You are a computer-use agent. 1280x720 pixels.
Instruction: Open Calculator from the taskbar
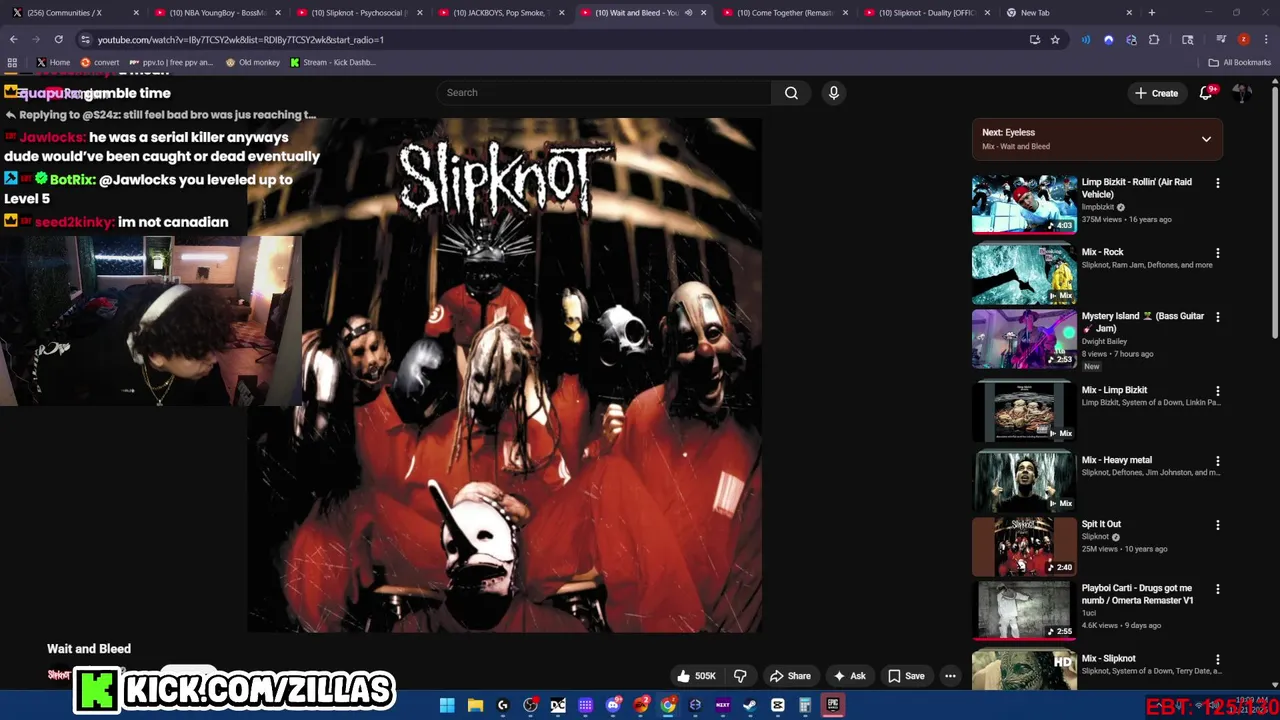pos(805,705)
